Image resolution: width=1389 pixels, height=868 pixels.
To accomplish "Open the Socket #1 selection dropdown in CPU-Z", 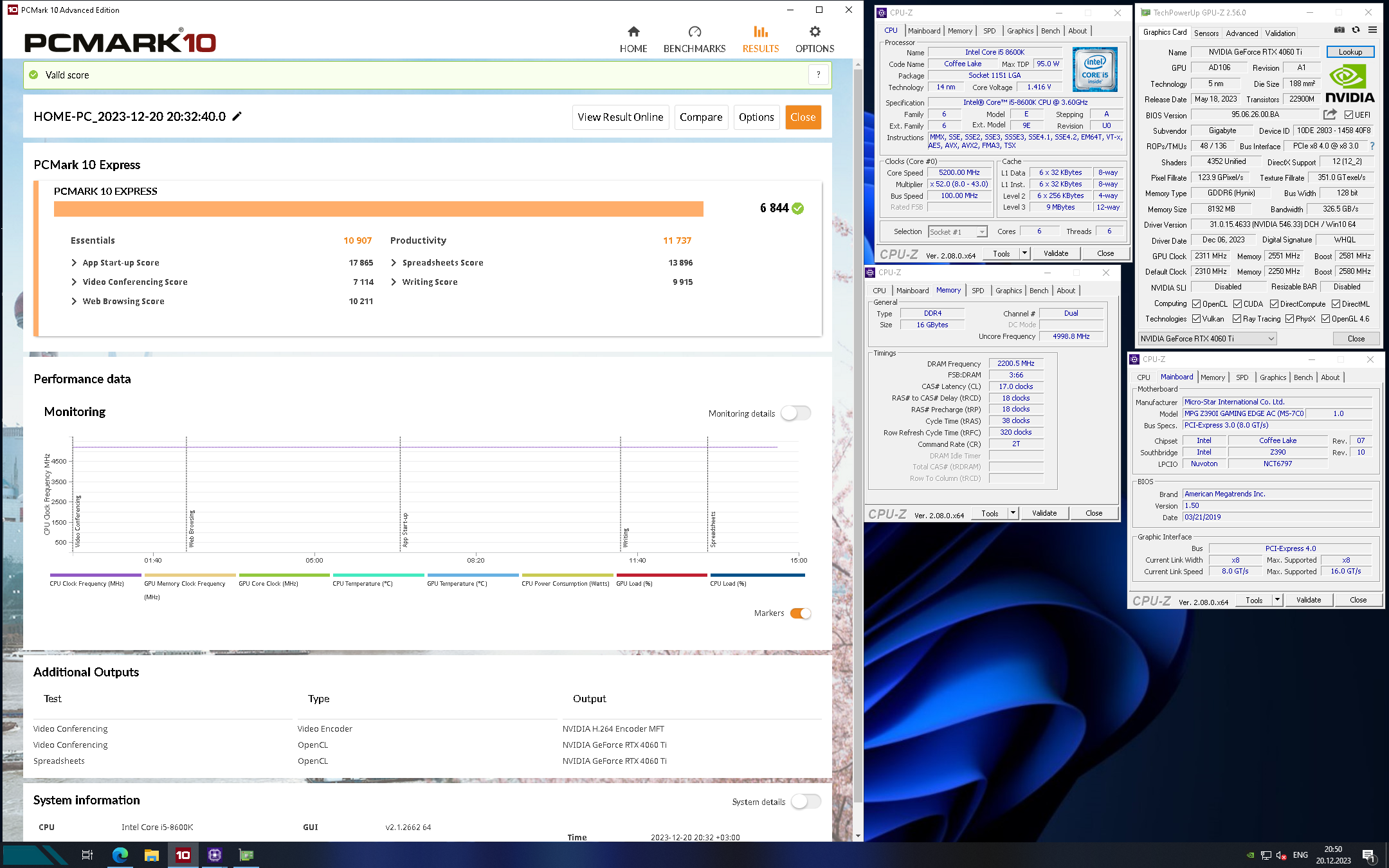I will 958,231.
